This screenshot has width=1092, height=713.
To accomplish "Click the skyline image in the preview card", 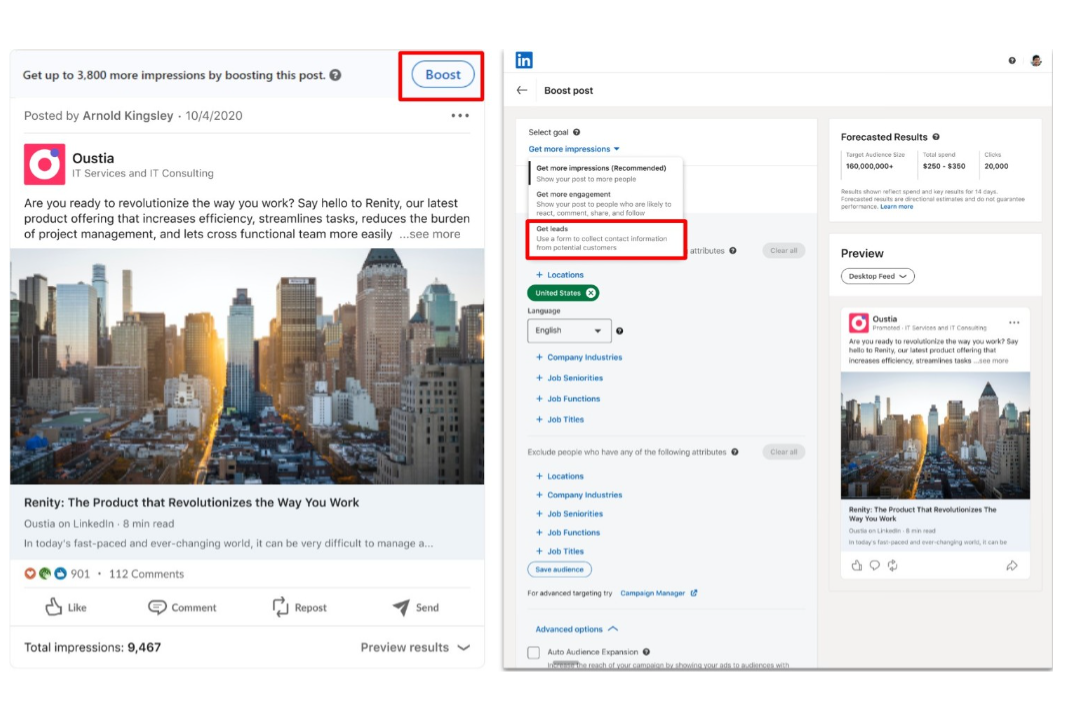I will click(x=935, y=435).
